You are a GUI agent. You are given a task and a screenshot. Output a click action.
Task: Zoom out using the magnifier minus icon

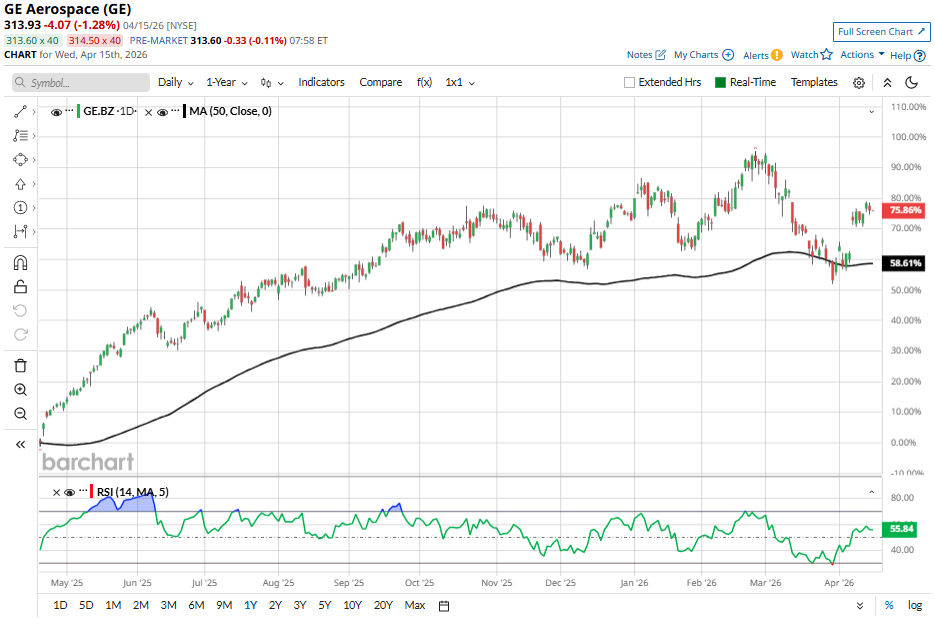click(x=20, y=414)
